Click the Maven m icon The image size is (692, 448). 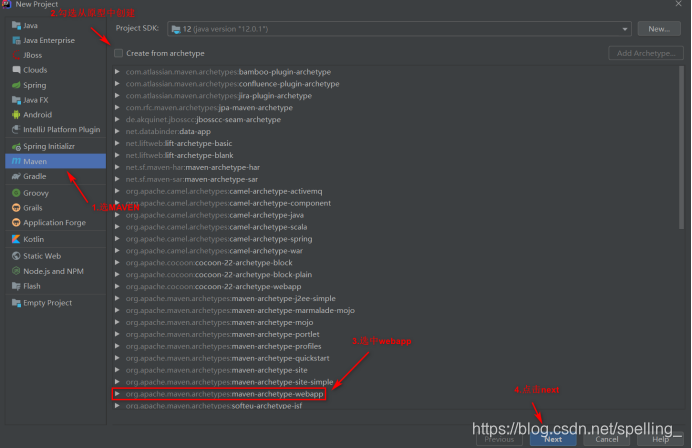coord(16,162)
